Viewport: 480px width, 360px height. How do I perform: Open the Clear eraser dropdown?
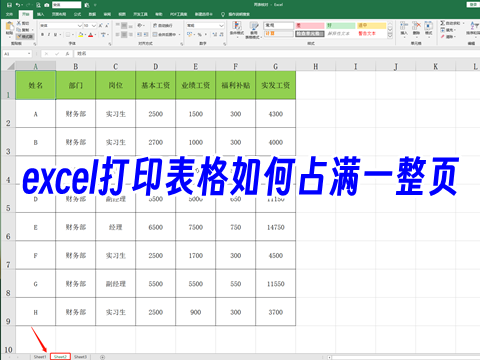[447, 36]
